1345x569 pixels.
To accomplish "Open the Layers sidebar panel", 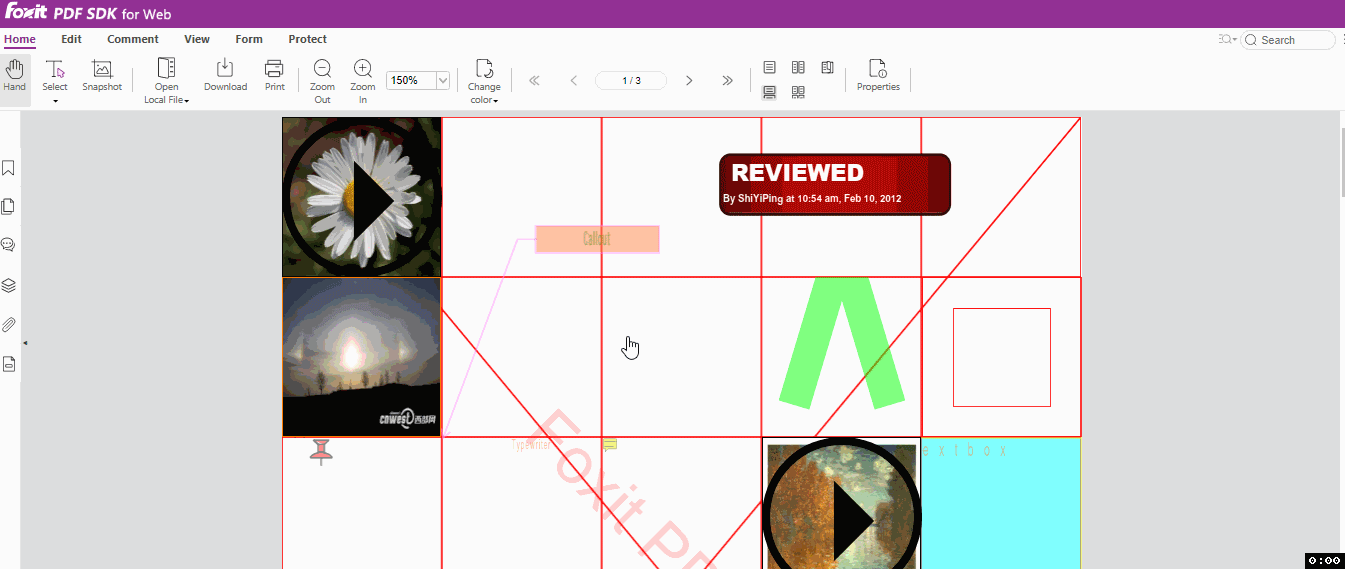I will pos(9,285).
